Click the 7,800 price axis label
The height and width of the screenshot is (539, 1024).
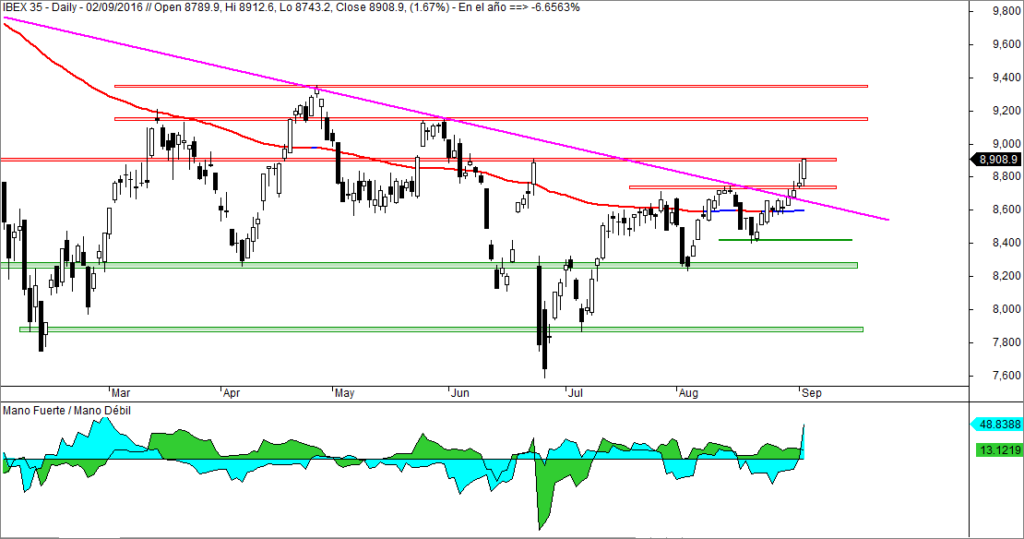[1006, 342]
